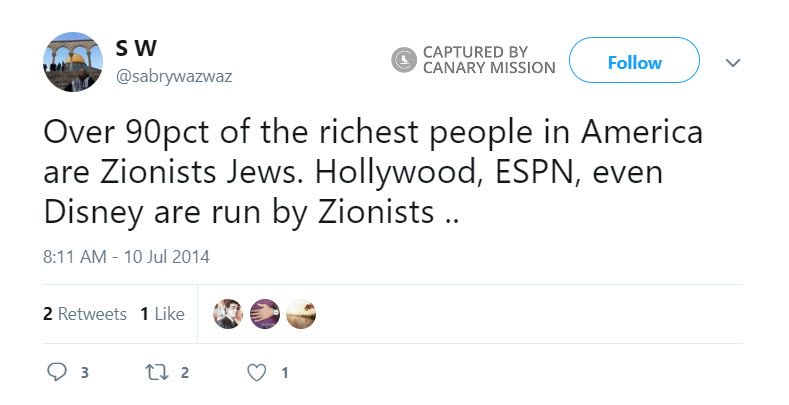Click the like count beside the heart
The height and width of the screenshot is (405, 789).
click(x=285, y=374)
